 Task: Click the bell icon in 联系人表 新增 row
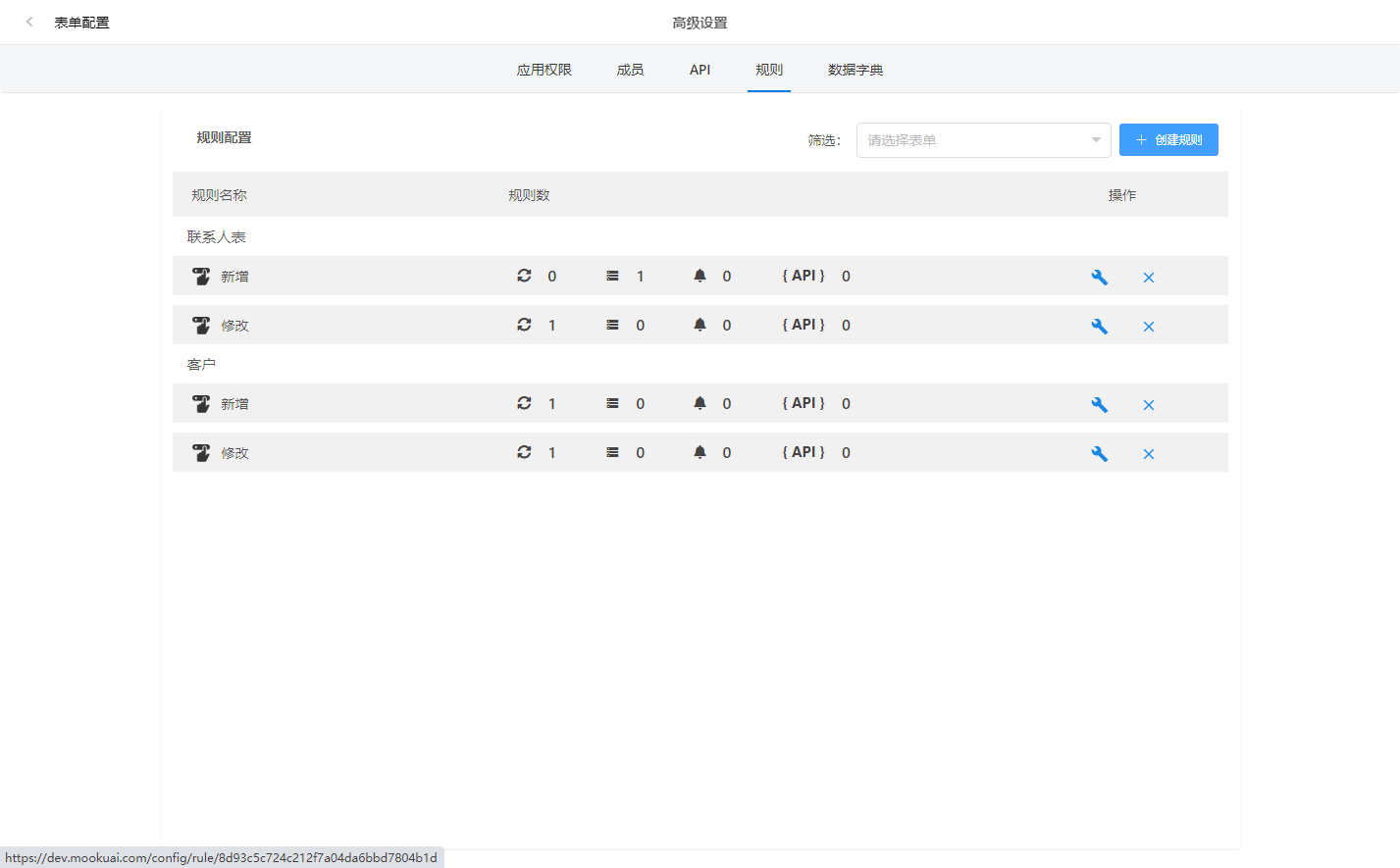click(700, 276)
